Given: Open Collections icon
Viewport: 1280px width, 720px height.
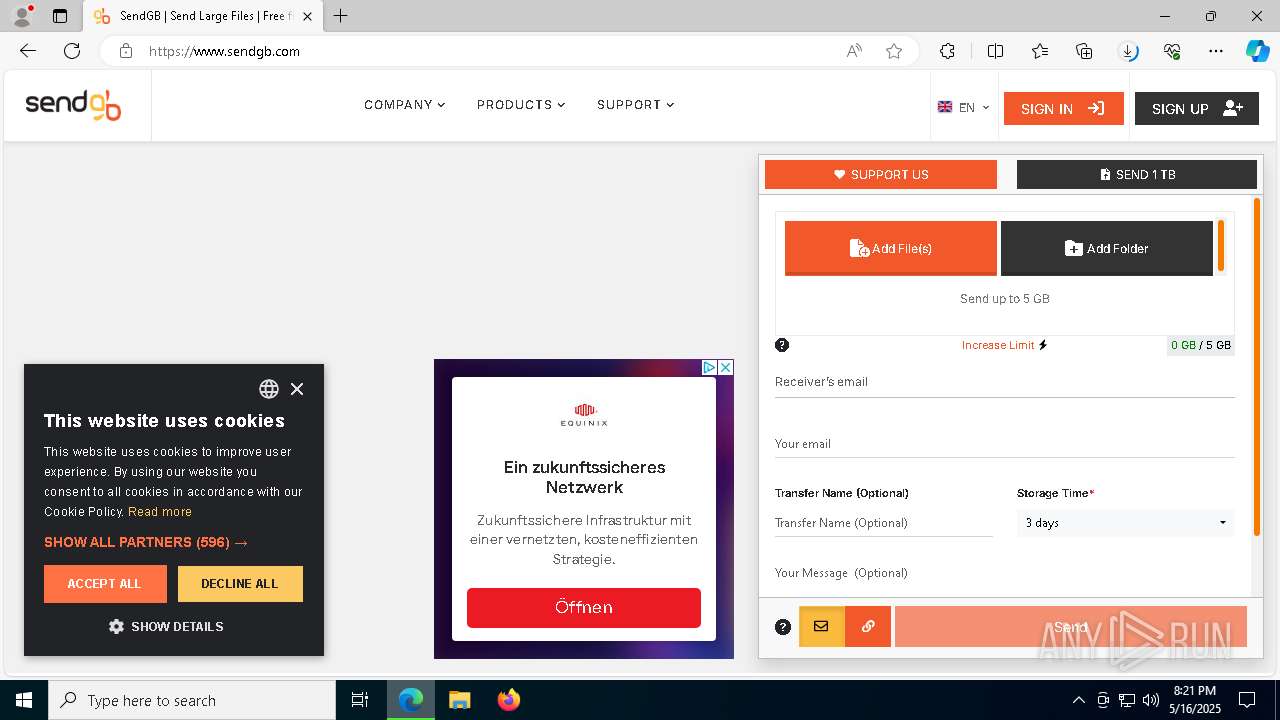Looking at the screenshot, I should (x=1084, y=51).
